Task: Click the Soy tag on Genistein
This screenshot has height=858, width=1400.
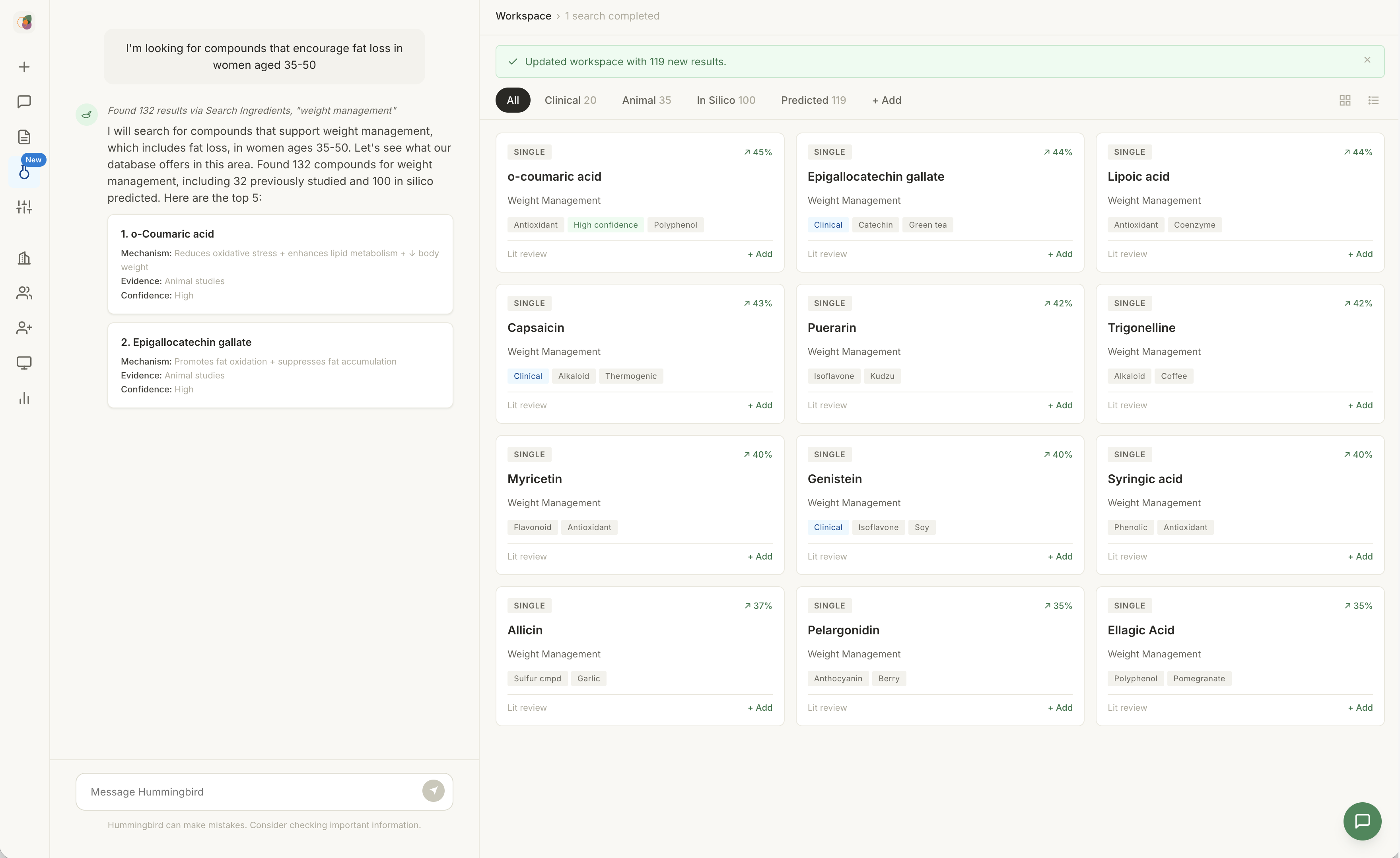Action: click(922, 528)
